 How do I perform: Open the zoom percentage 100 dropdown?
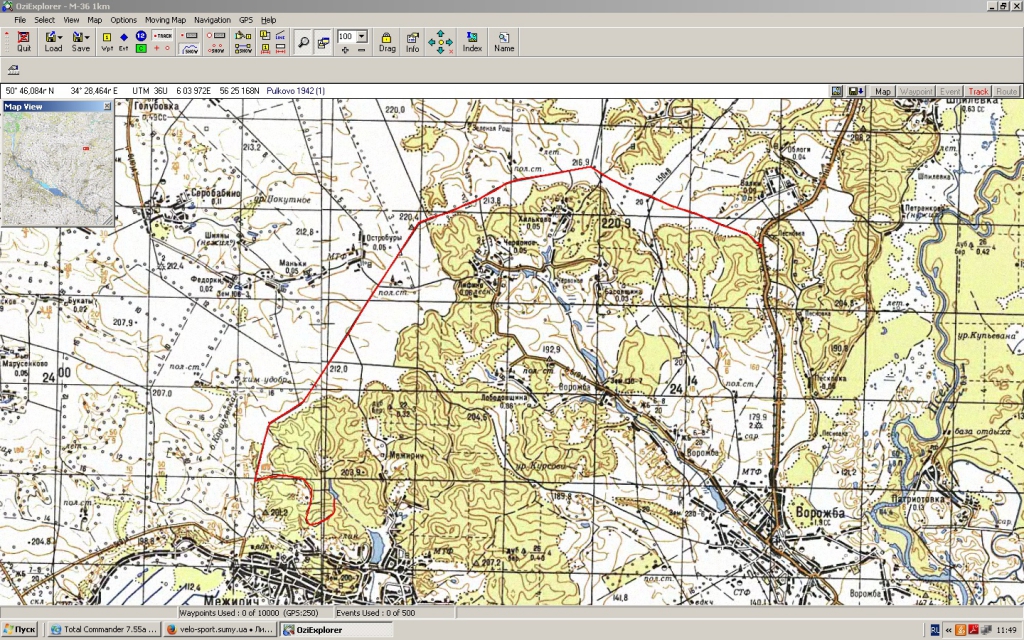[361, 36]
